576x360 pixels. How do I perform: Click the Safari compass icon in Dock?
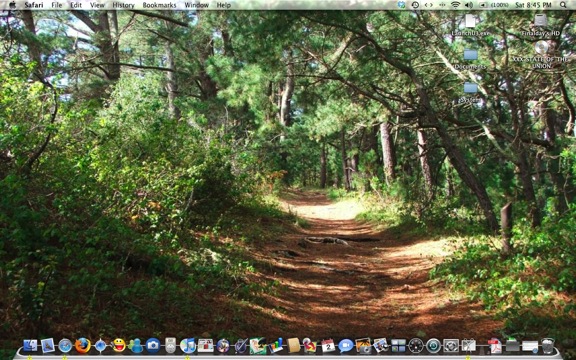click(65, 346)
